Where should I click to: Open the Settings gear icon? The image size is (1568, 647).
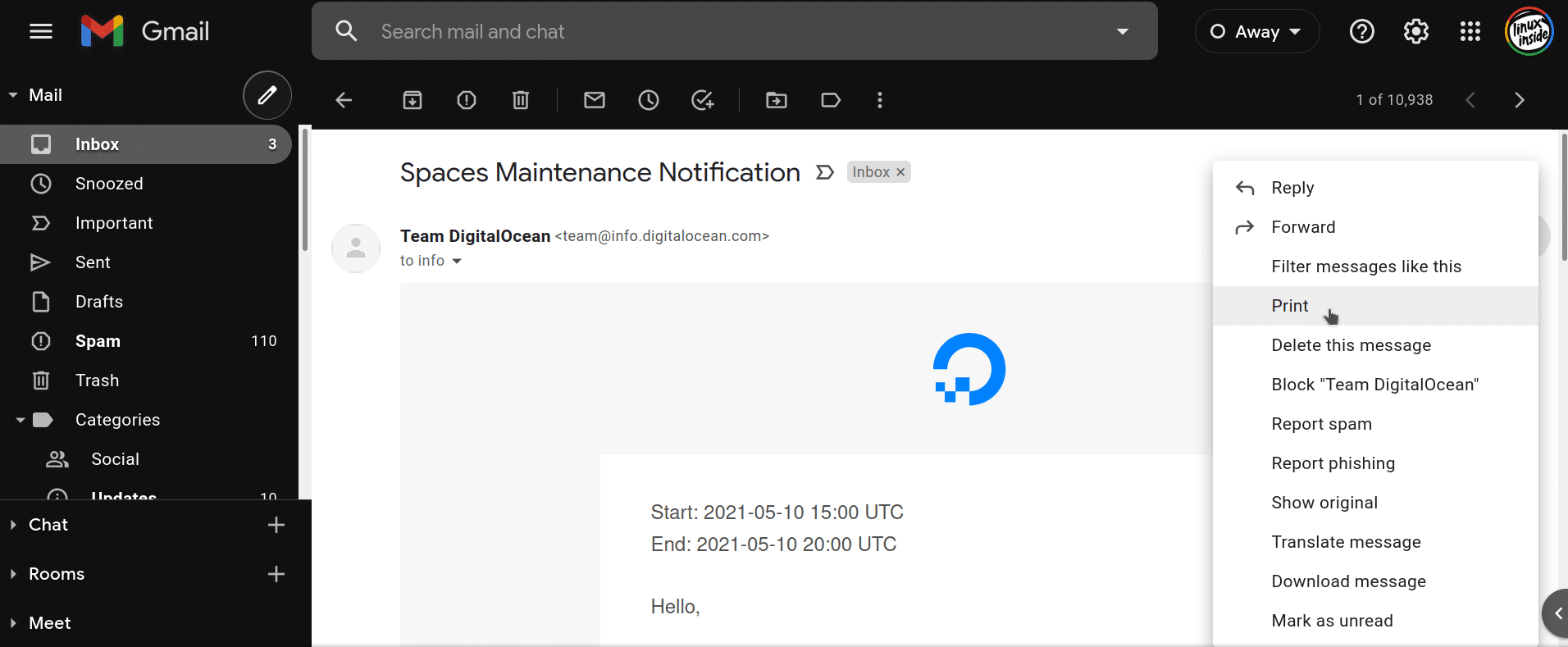click(x=1416, y=31)
